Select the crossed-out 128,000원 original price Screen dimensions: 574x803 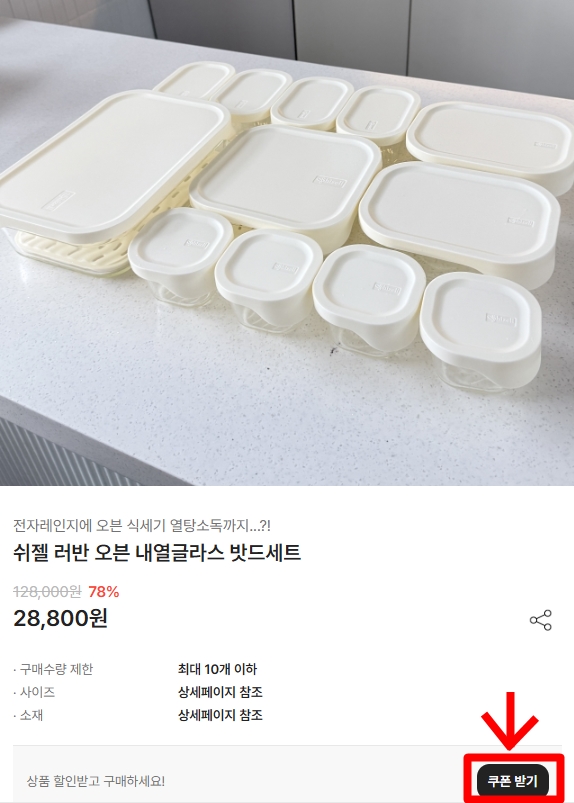(x=47, y=592)
